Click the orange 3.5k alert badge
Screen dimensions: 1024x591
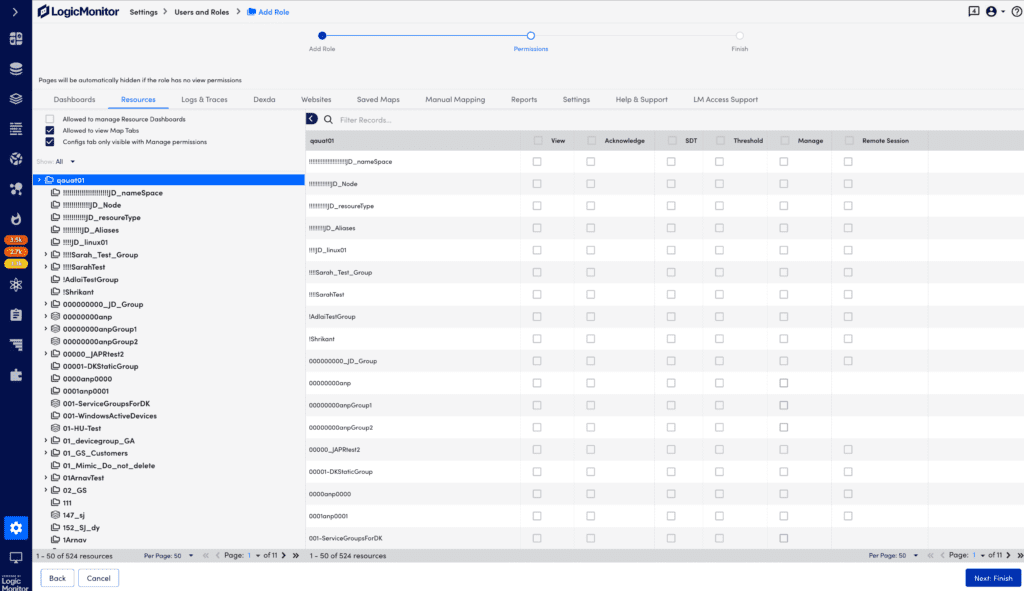coord(16,240)
